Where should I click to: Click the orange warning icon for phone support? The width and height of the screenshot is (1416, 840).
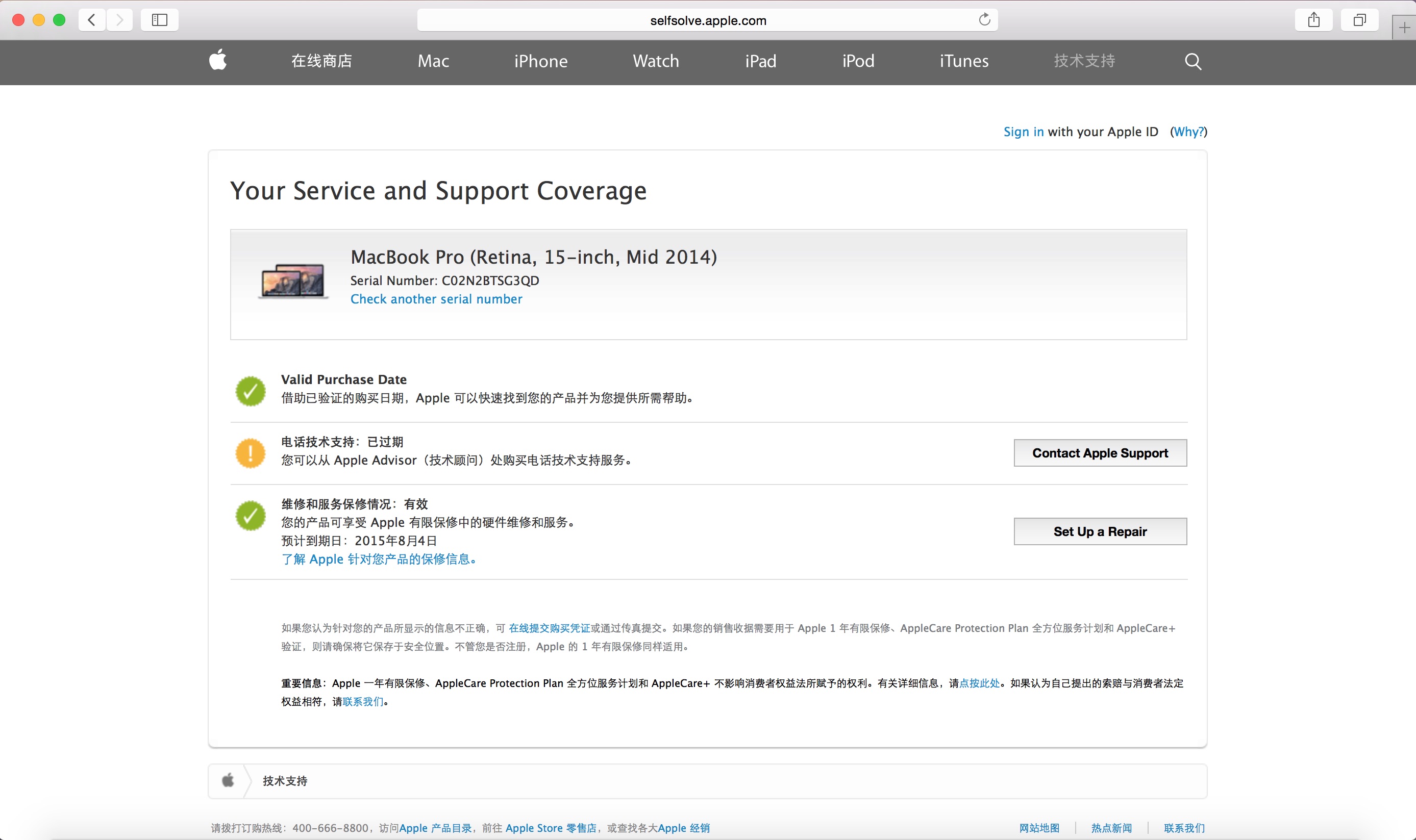[250, 453]
